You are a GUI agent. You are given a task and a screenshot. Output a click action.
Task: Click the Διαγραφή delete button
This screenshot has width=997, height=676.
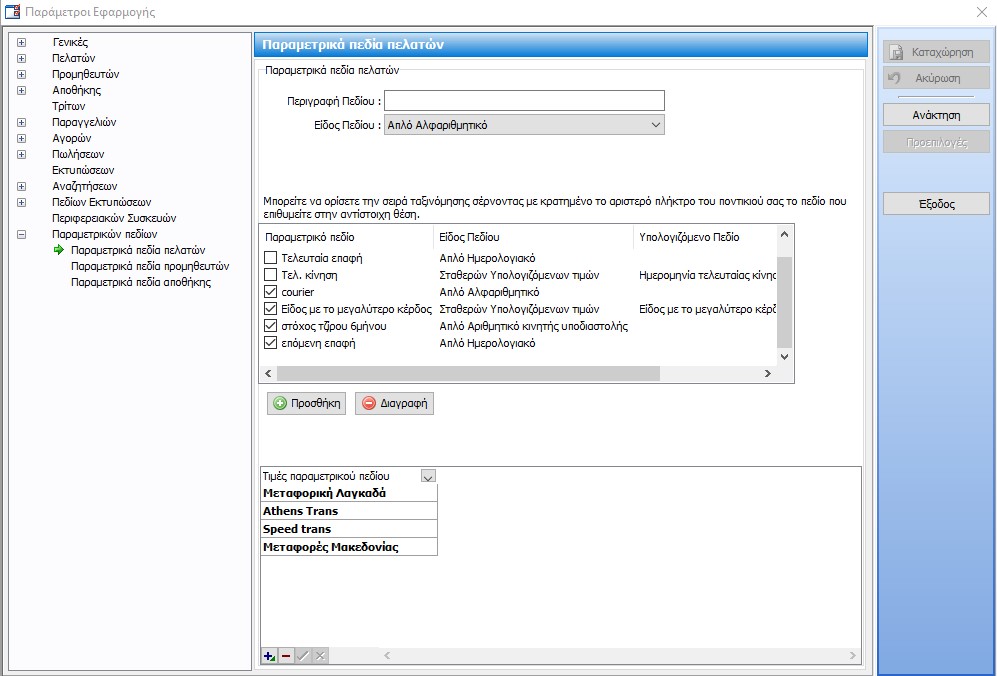[x=394, y=403]
